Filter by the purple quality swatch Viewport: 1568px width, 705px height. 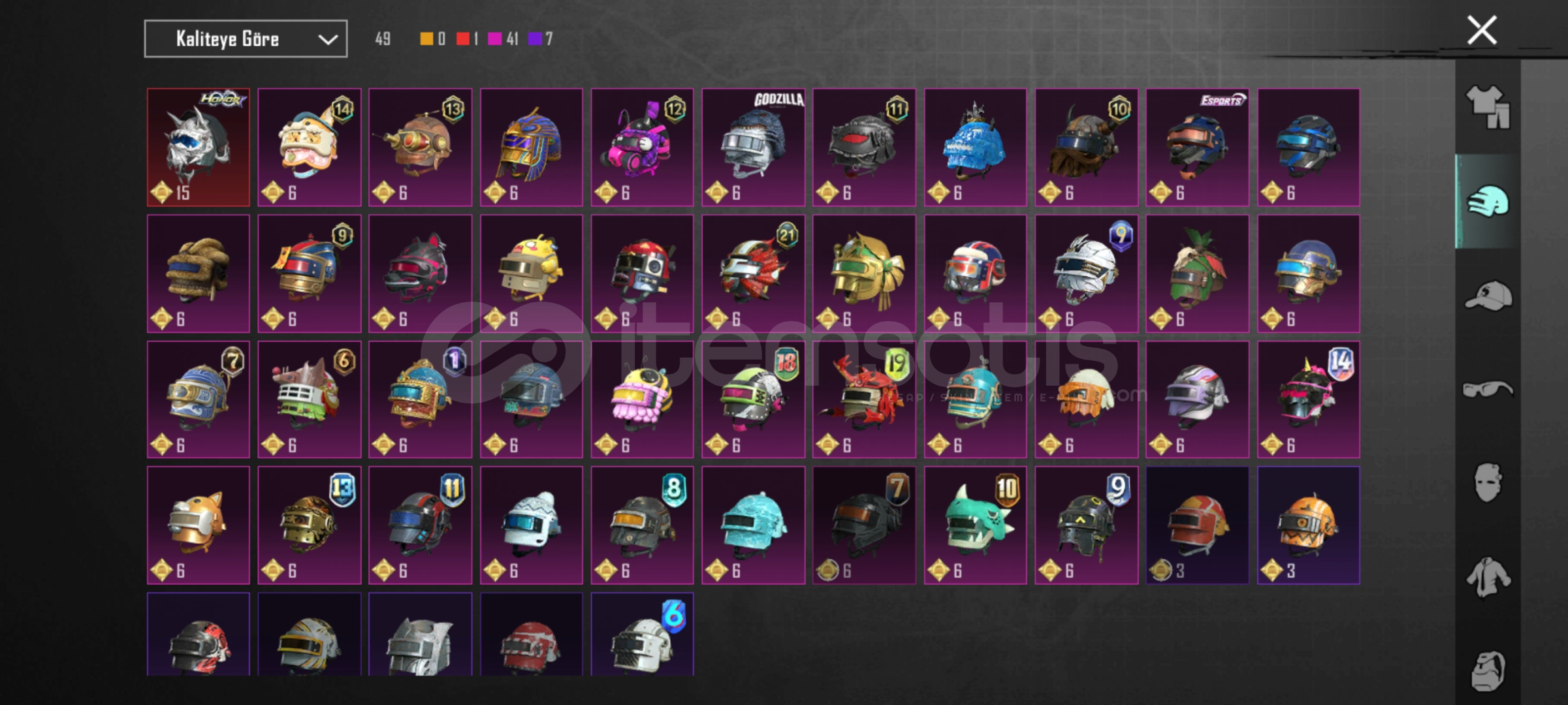tap(535, 39)
